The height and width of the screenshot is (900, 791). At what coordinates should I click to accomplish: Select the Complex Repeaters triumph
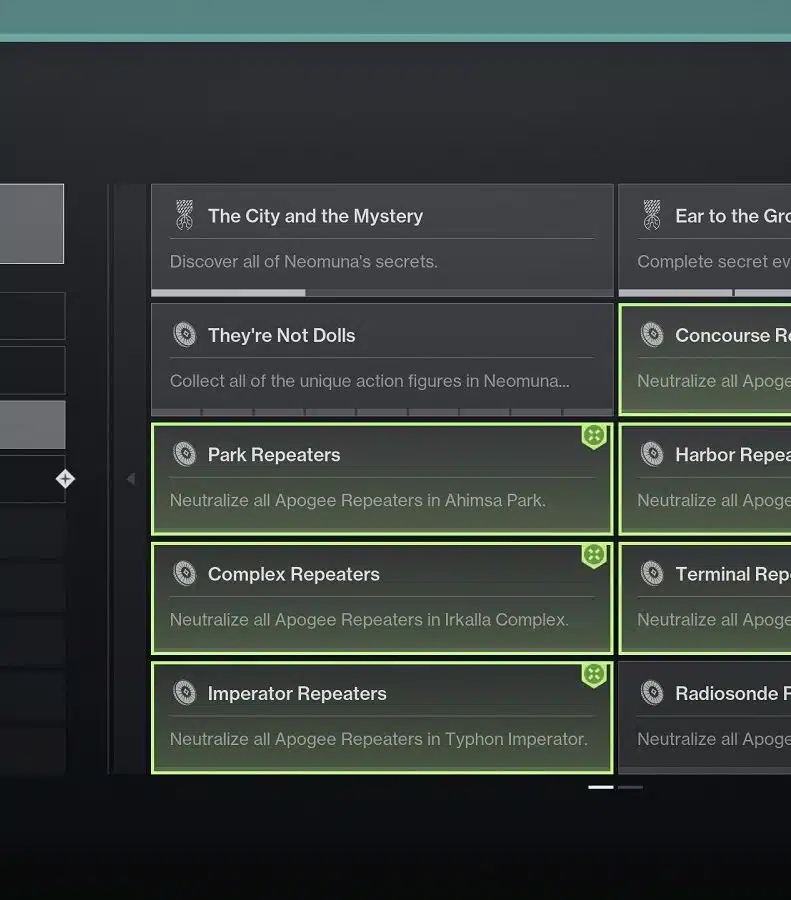pyautogui.click(x=382, y=598)
